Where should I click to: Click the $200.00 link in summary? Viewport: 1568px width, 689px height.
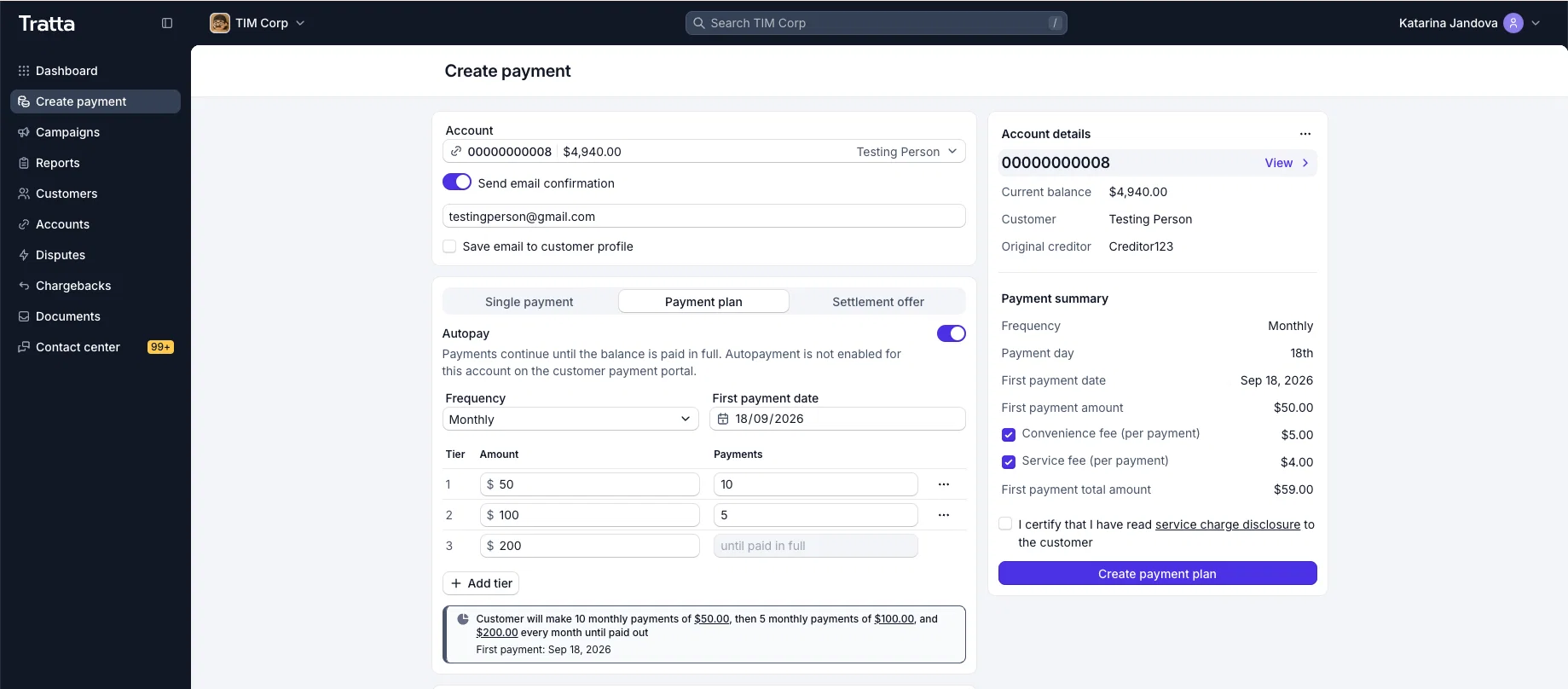tap(497, 633)
